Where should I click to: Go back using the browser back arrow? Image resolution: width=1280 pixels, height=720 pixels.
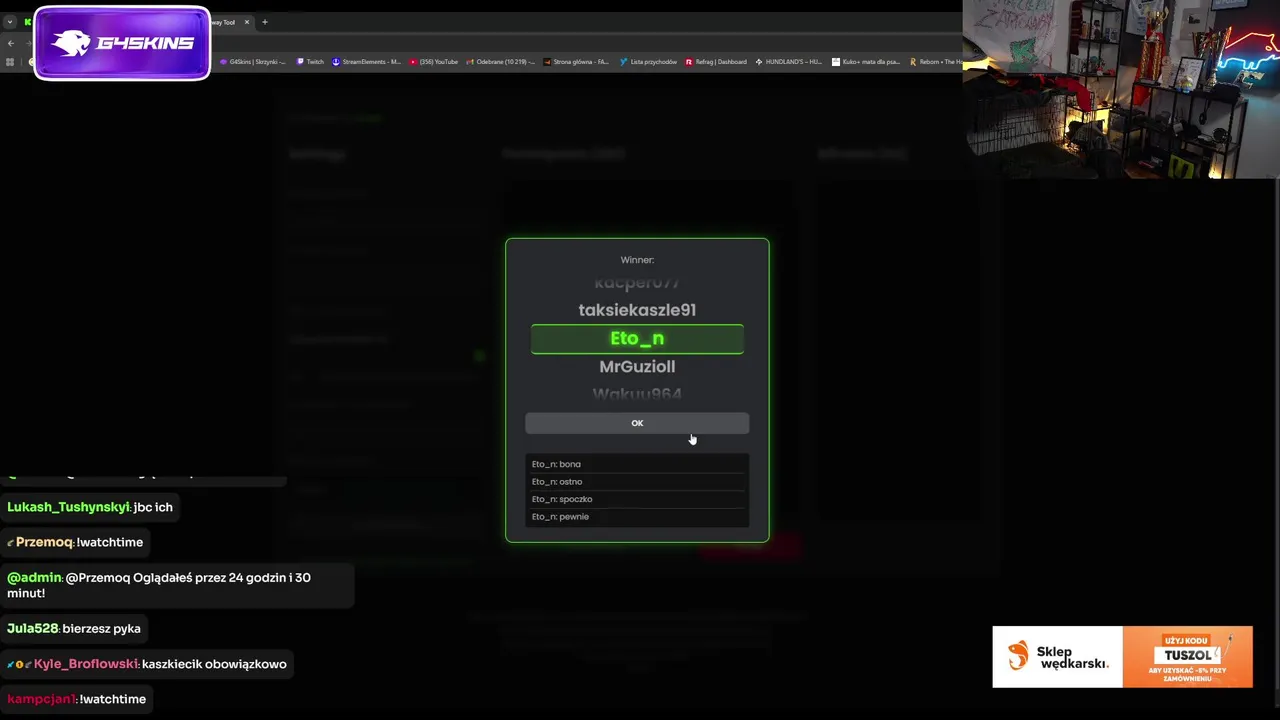pyautogui.click(x=10, y=43)
